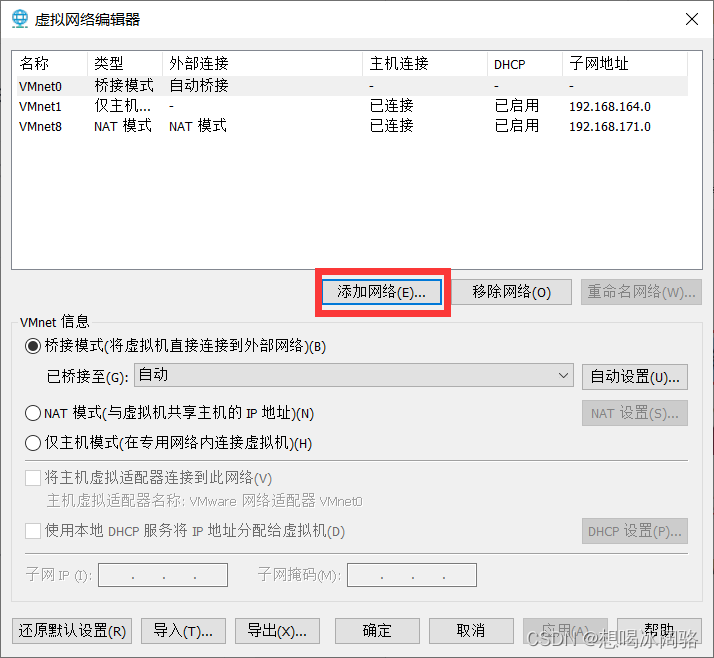
Task: Click into the 子网掩码 input field
Action: pyautogui.click(x=412, y=575)
